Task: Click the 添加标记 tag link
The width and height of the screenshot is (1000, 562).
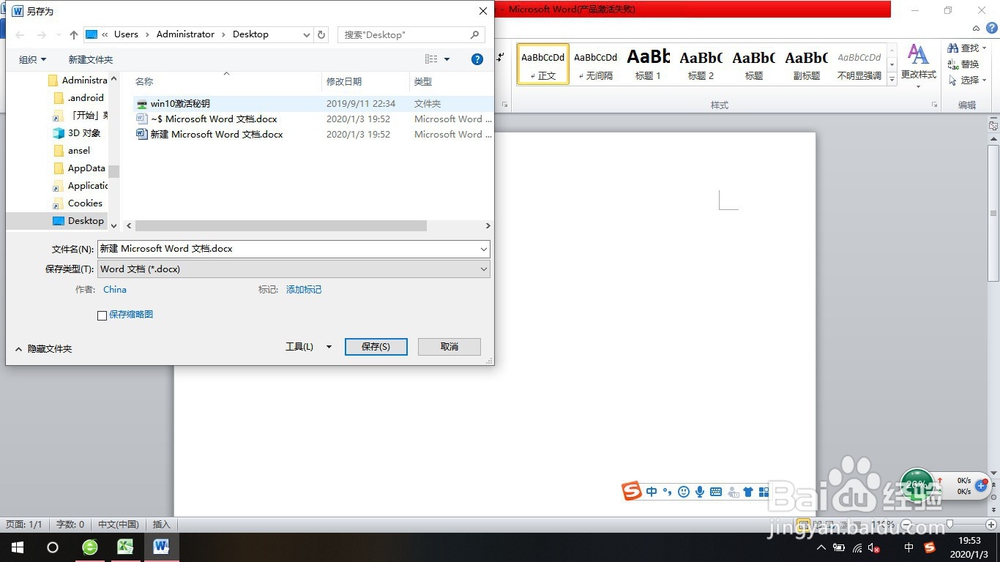Action: (304, 290)
